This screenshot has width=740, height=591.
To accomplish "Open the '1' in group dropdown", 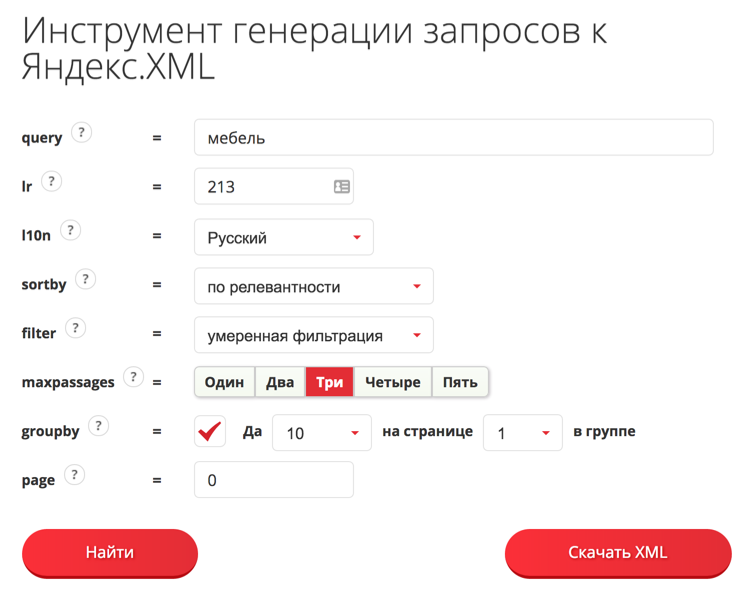I will [x=523, y=433].
